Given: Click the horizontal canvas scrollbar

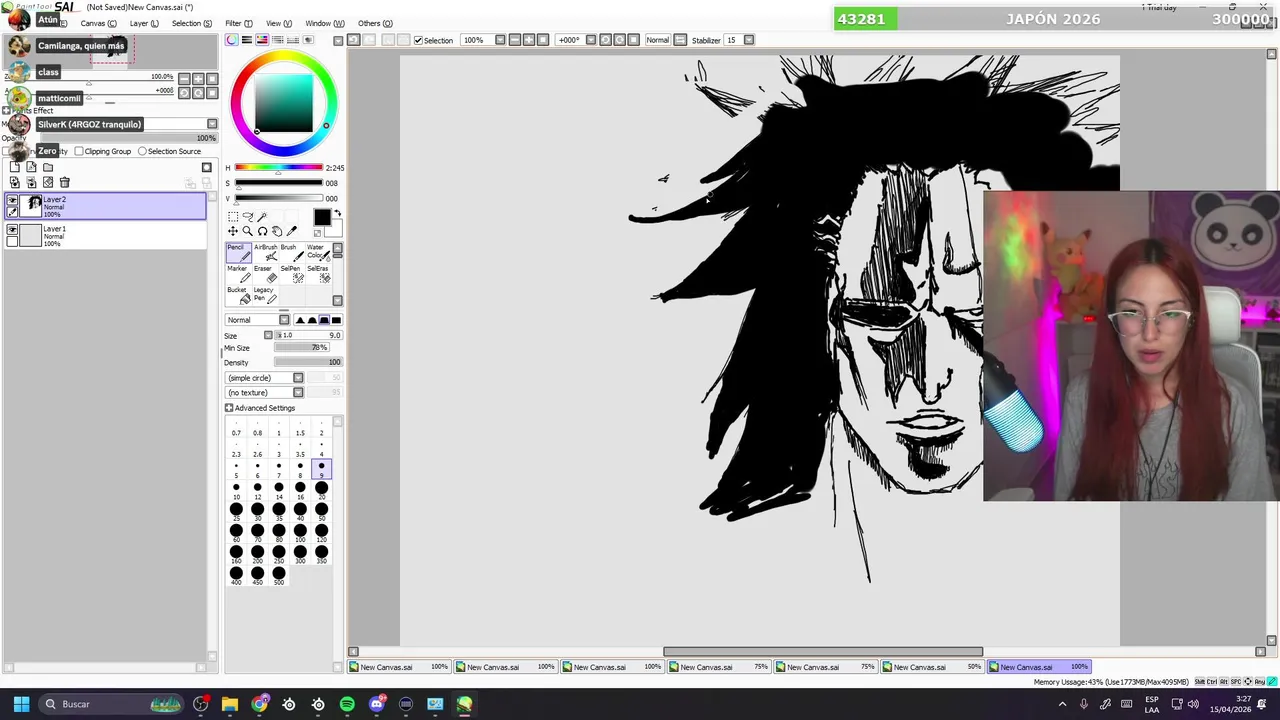Looking at the screenshot, I should coord(823,652).
